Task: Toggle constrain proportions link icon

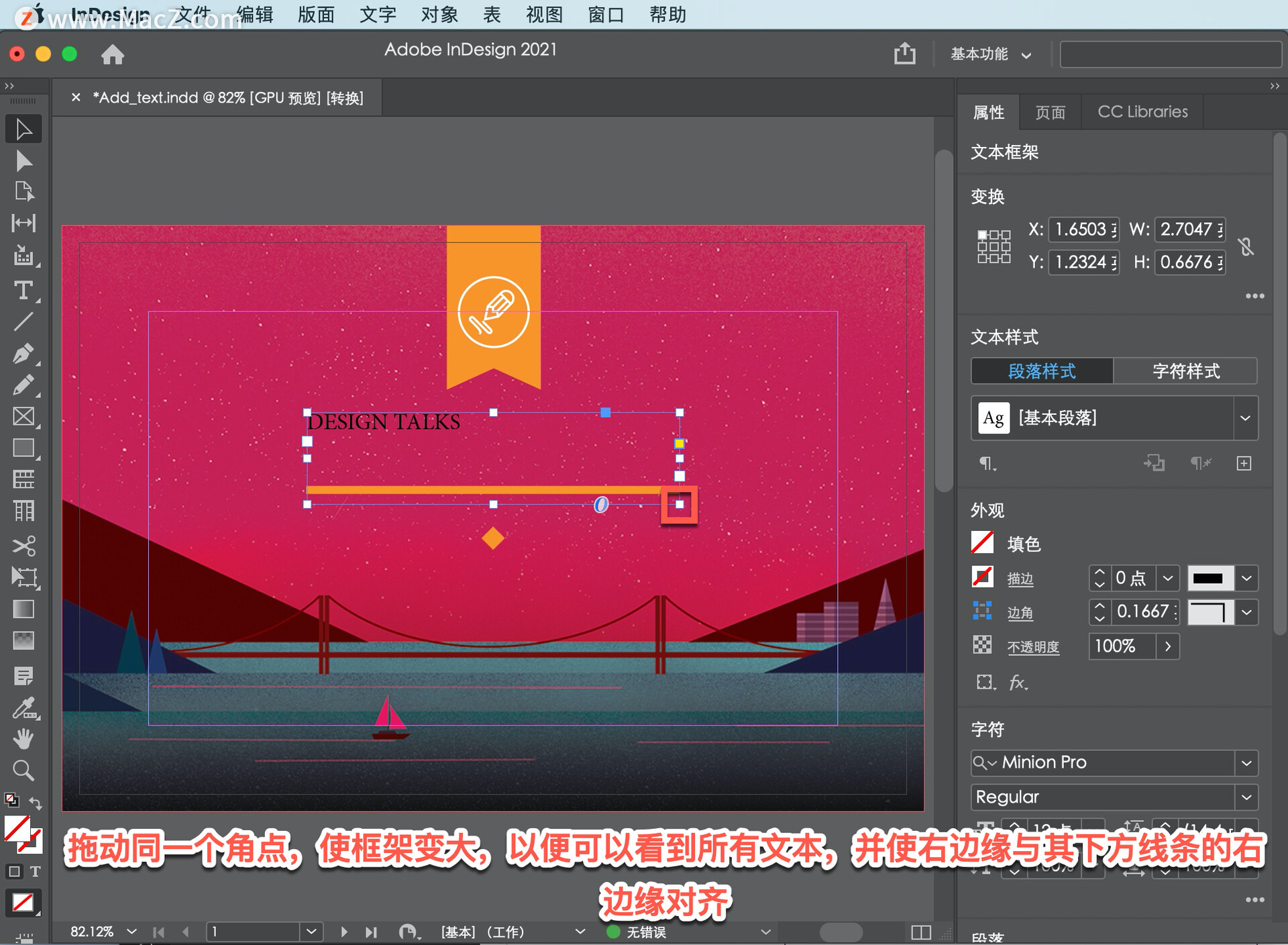Action: (1246, 246)
